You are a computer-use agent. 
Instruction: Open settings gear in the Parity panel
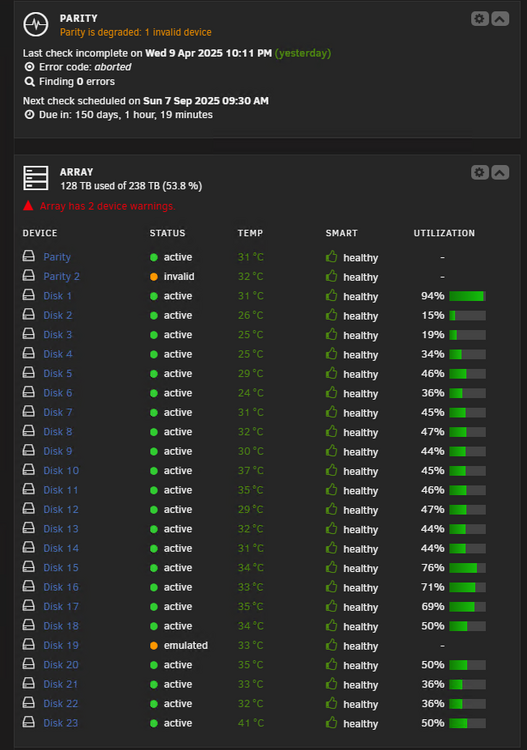point(479,19)
